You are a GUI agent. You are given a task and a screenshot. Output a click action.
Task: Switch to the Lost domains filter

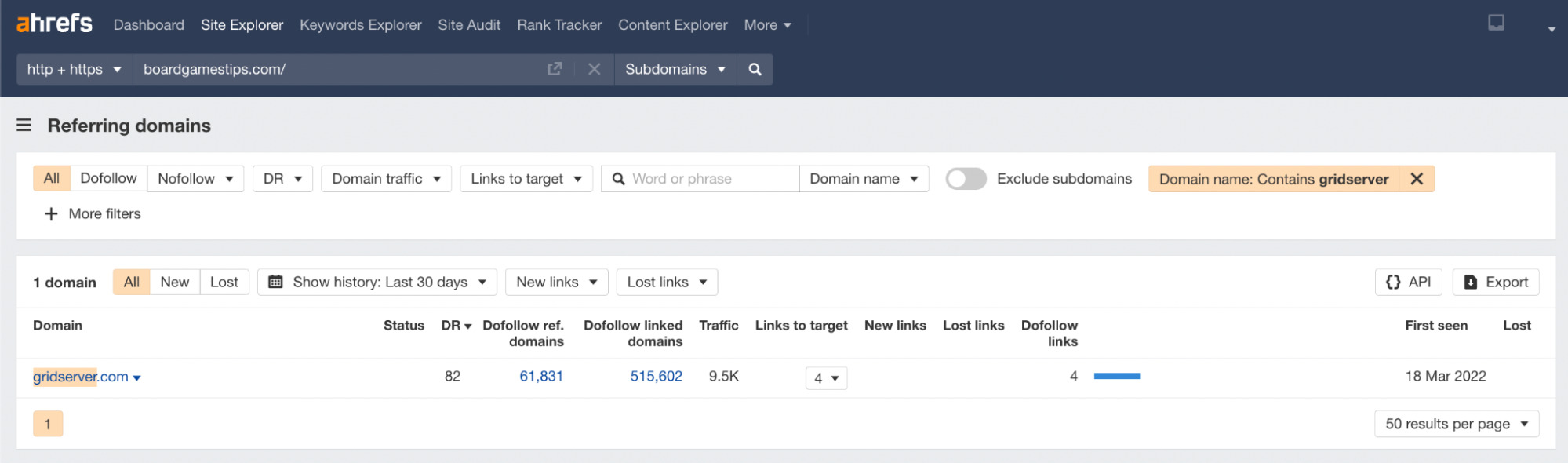click(x=224, y=282)
